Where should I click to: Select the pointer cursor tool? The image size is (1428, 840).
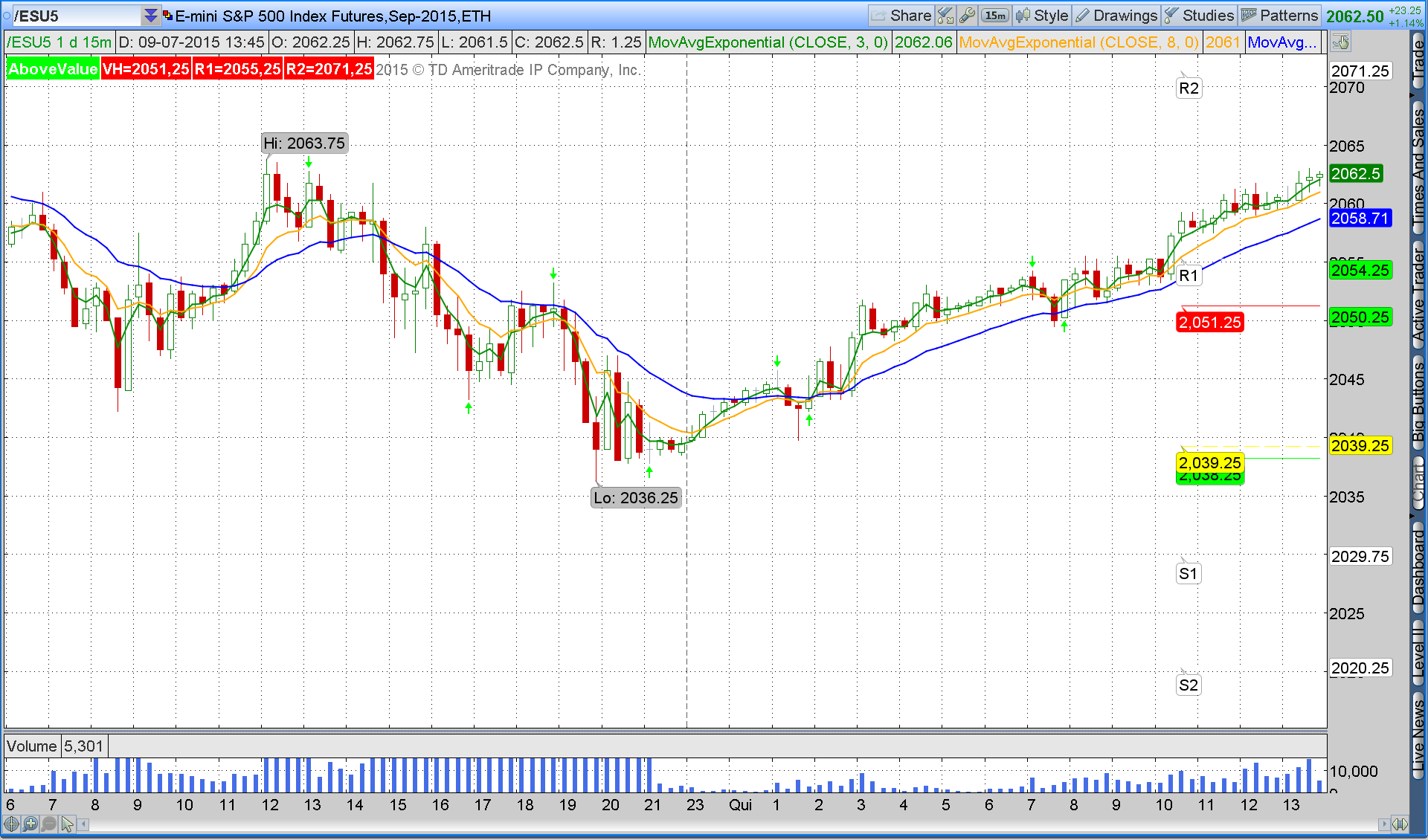(x=67, y=824)
